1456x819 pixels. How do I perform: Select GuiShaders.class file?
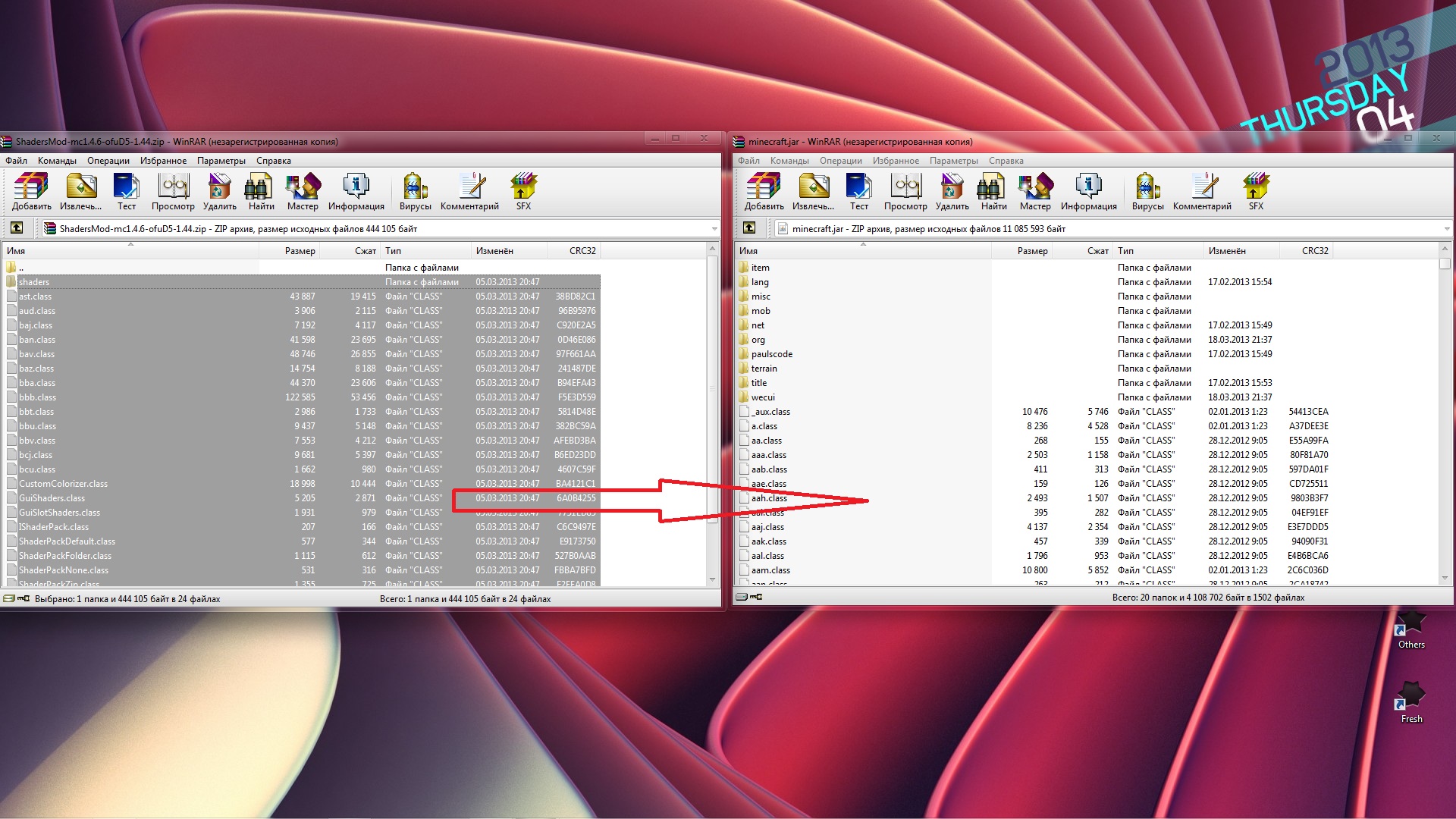point(301,498)
